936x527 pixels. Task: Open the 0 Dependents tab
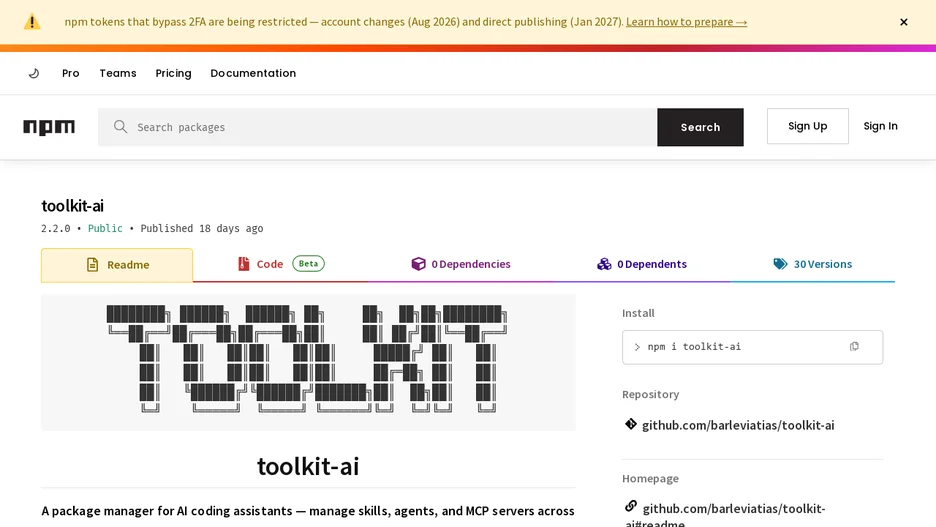[x=642, y=264]
